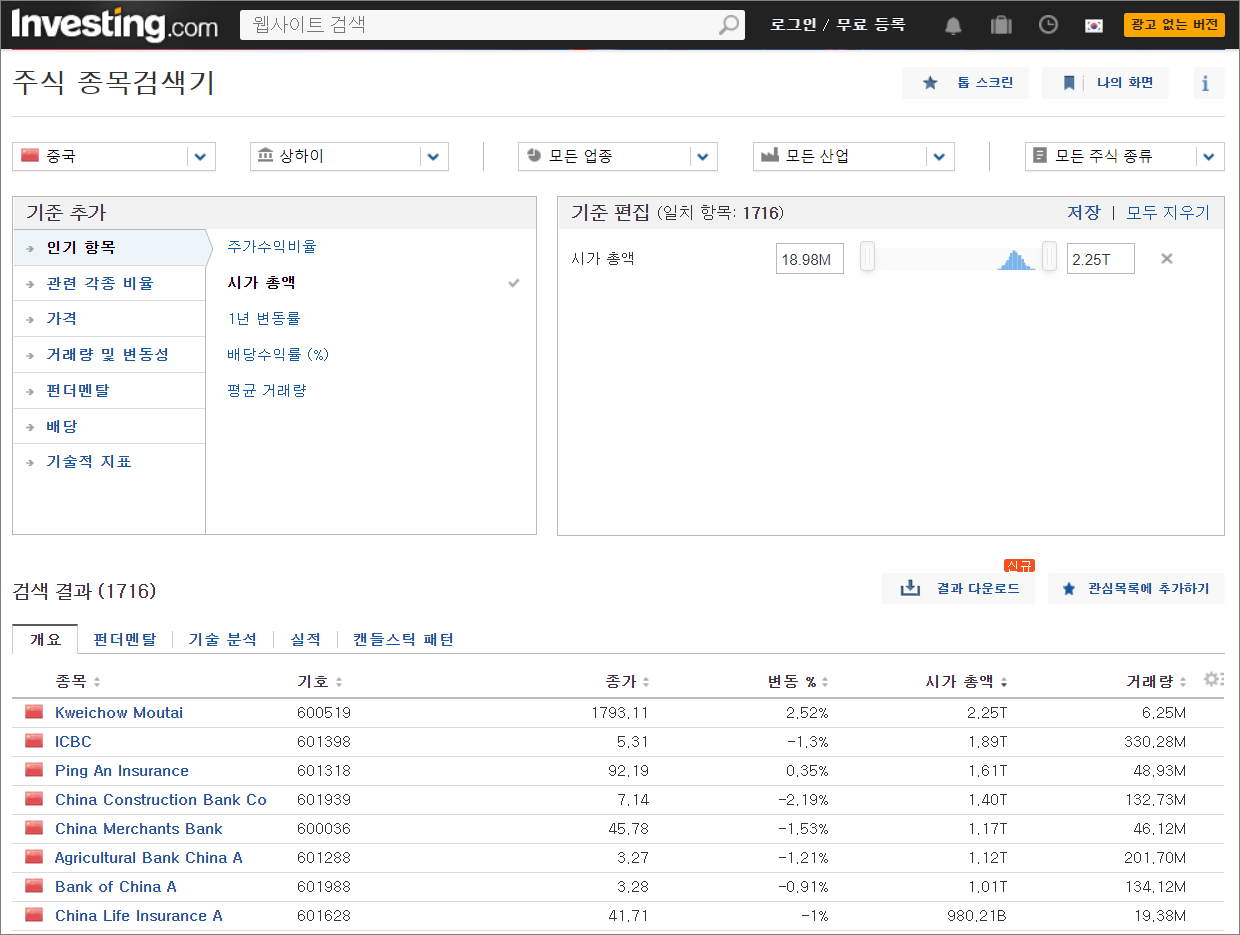Click the search magnifier icon
1240x935 pixels.
pyautogui.click(x=729, y=25)
